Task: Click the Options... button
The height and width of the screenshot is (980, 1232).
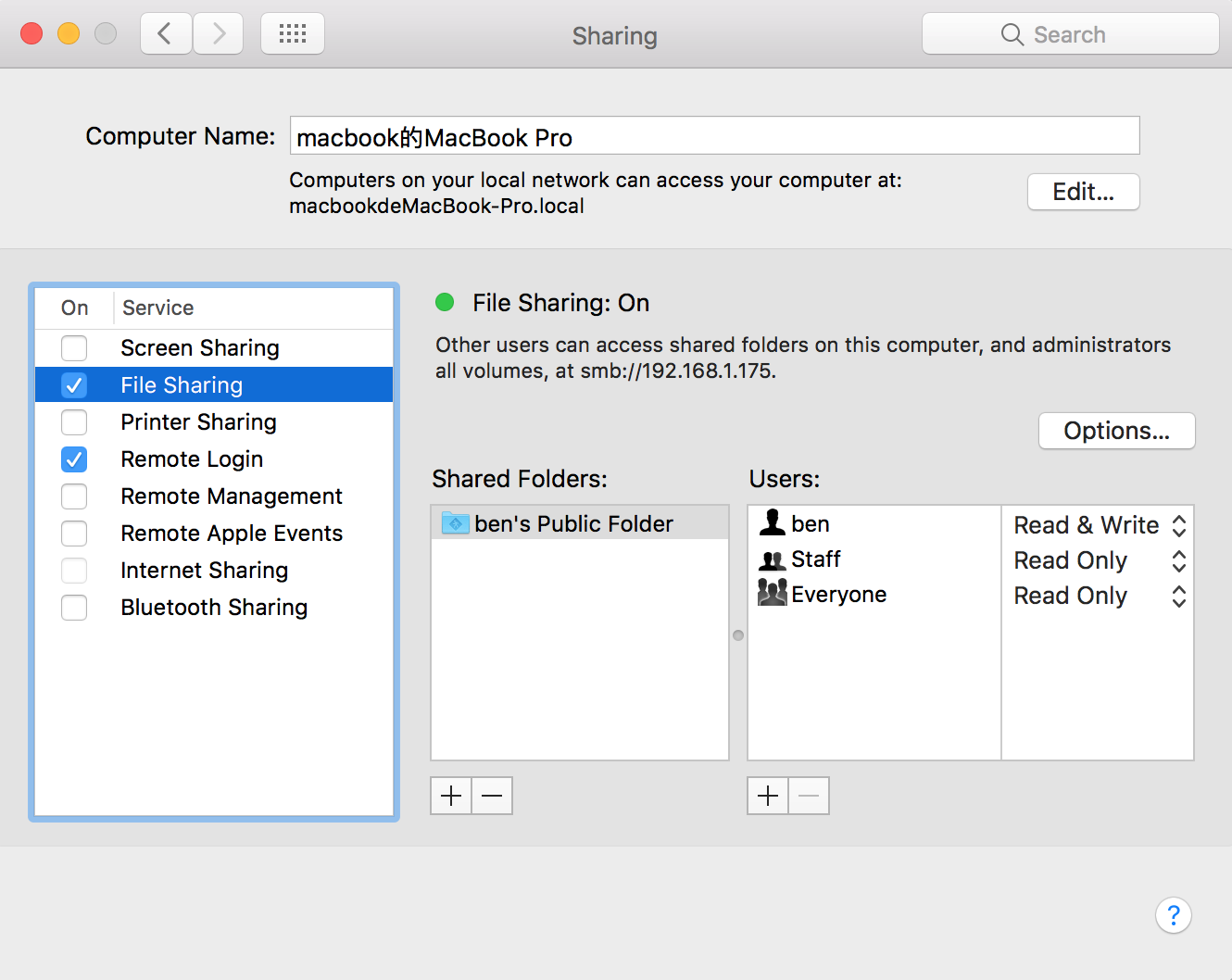Action: [1116, 431]
